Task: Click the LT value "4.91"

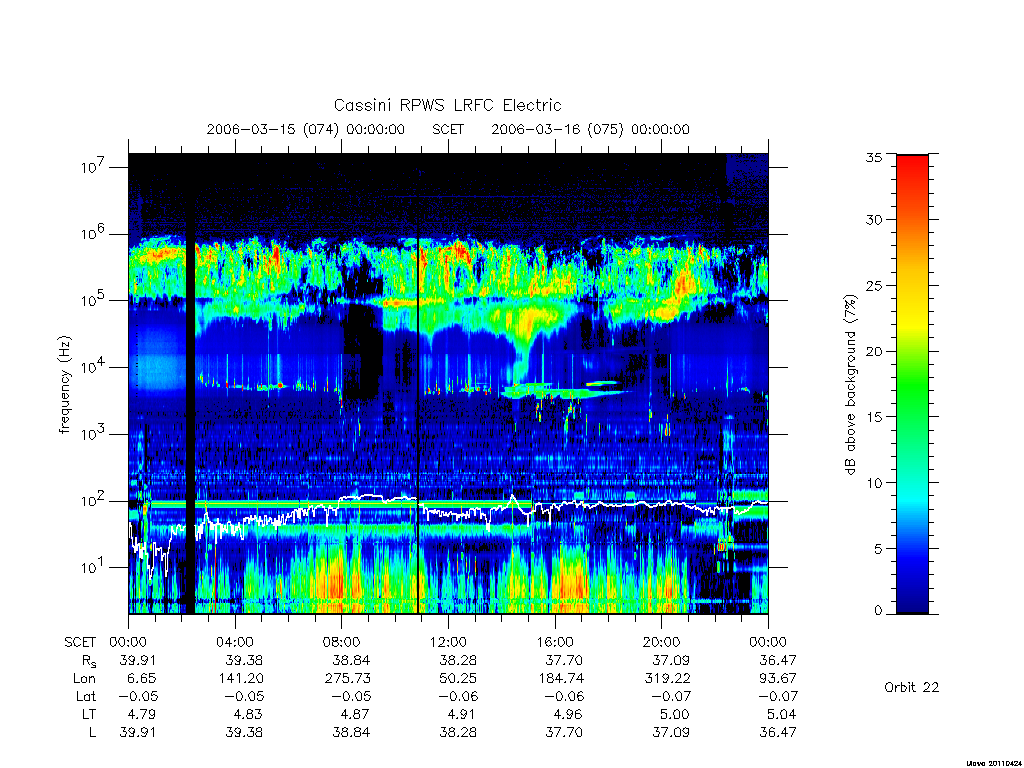Action: tap(463, 714)
